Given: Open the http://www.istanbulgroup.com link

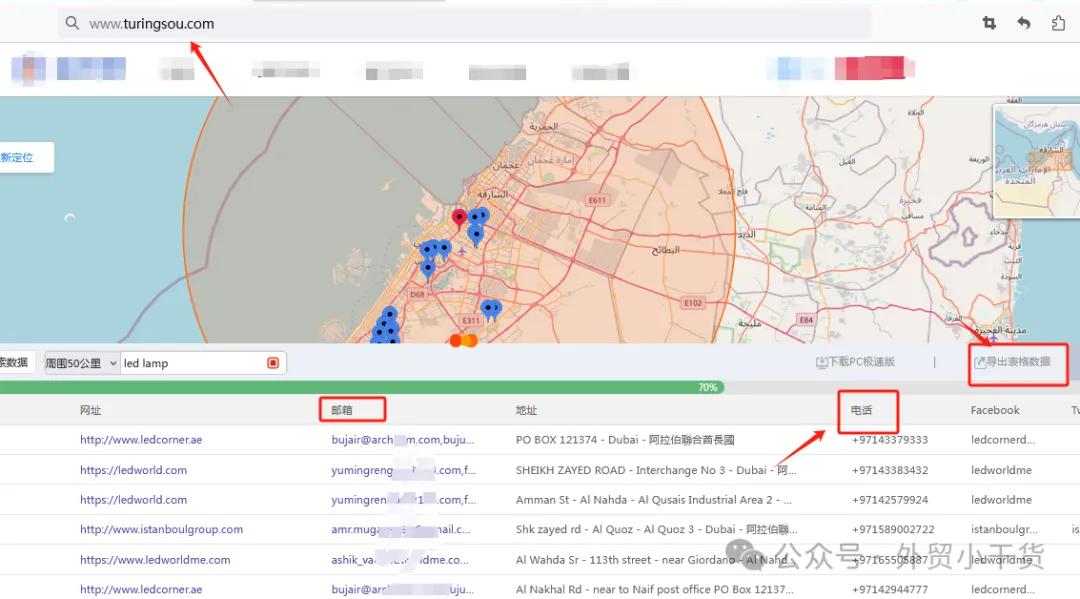Looking at the screenshot, I should (x=161, y=529).
